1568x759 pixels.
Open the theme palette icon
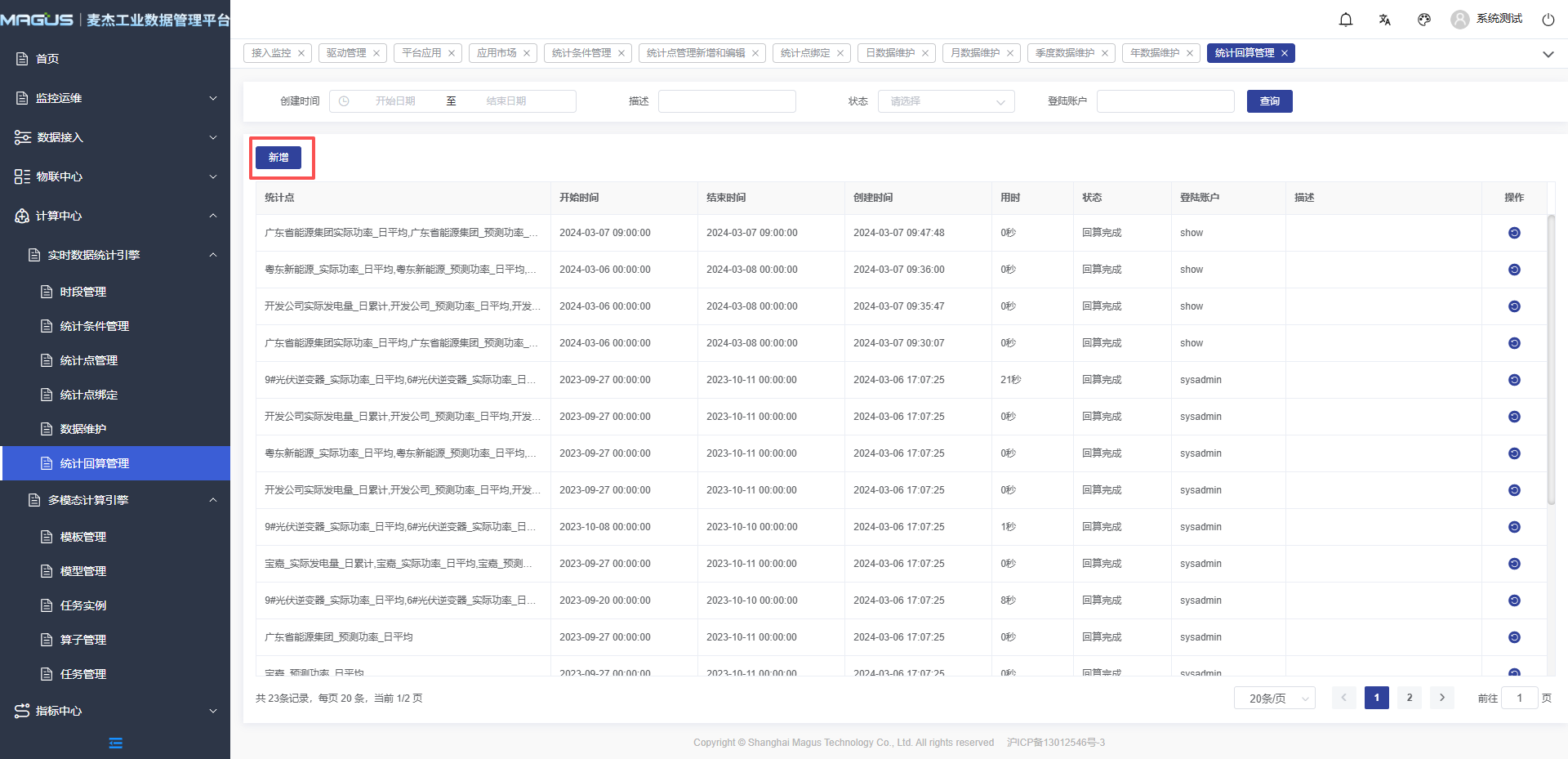point(1424,20)
